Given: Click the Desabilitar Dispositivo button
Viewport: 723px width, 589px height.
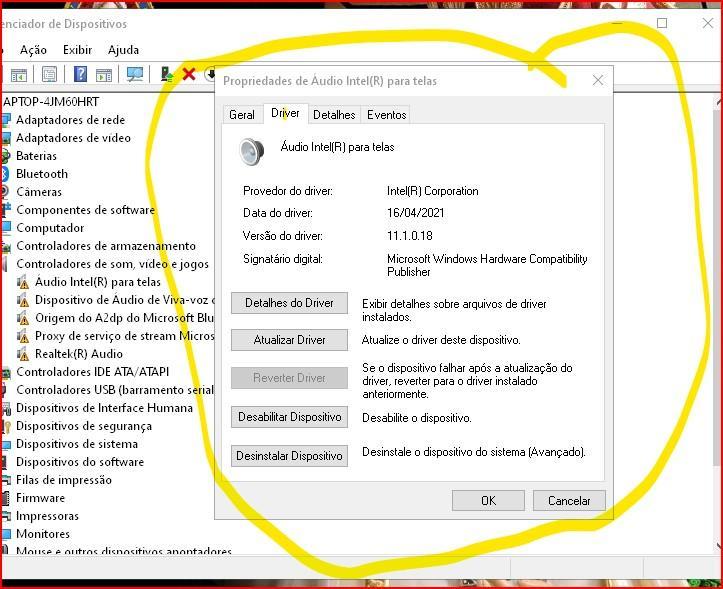Looking at the screenshot, I should coord(289,417).
